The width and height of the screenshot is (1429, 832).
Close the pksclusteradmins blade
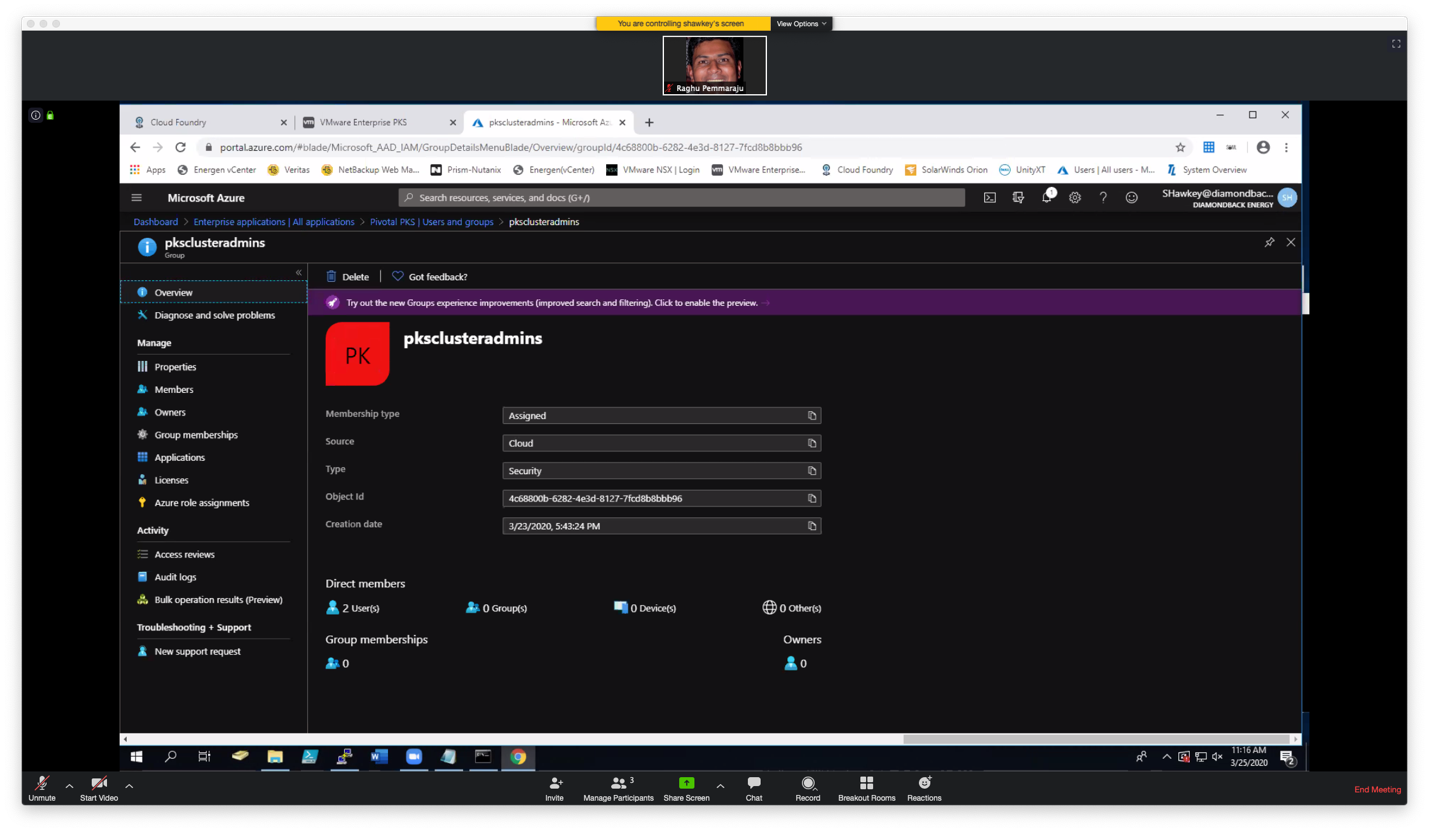point(1290,242)
